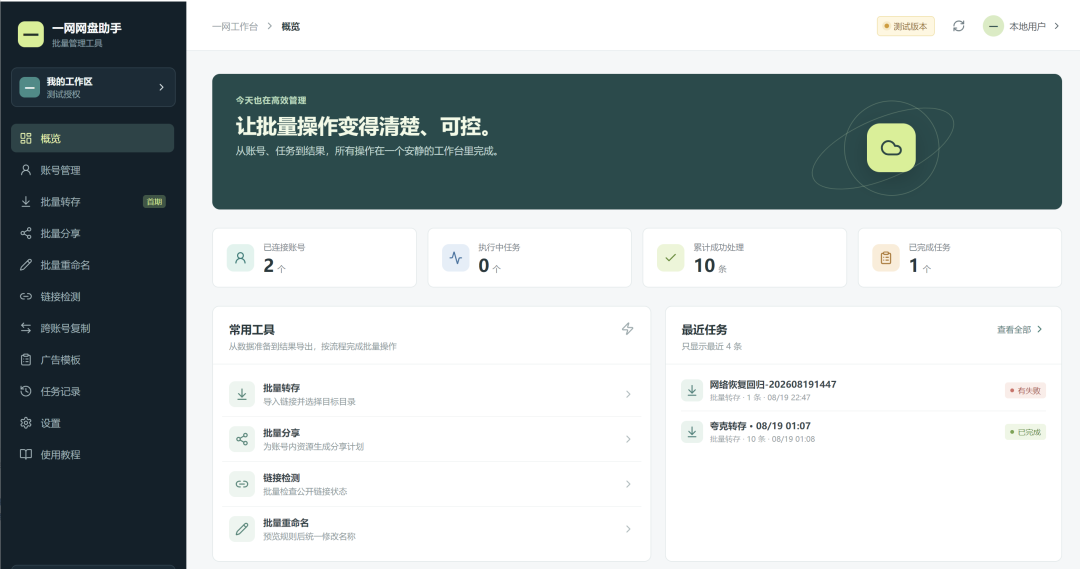Click the 执行中任务 pulse icon
Screen dimensions: 1080x569
[456, 258]
